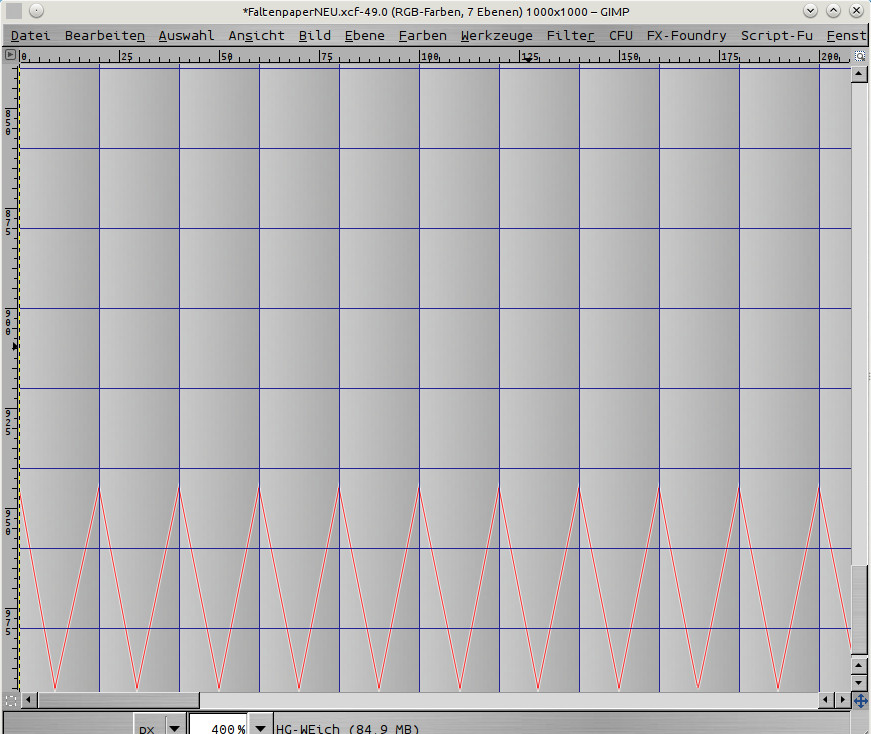Image resolution: width=871 pixels, height=734 pixels.
Task: Open the Script-Fu menu
Action: point(776,35)
